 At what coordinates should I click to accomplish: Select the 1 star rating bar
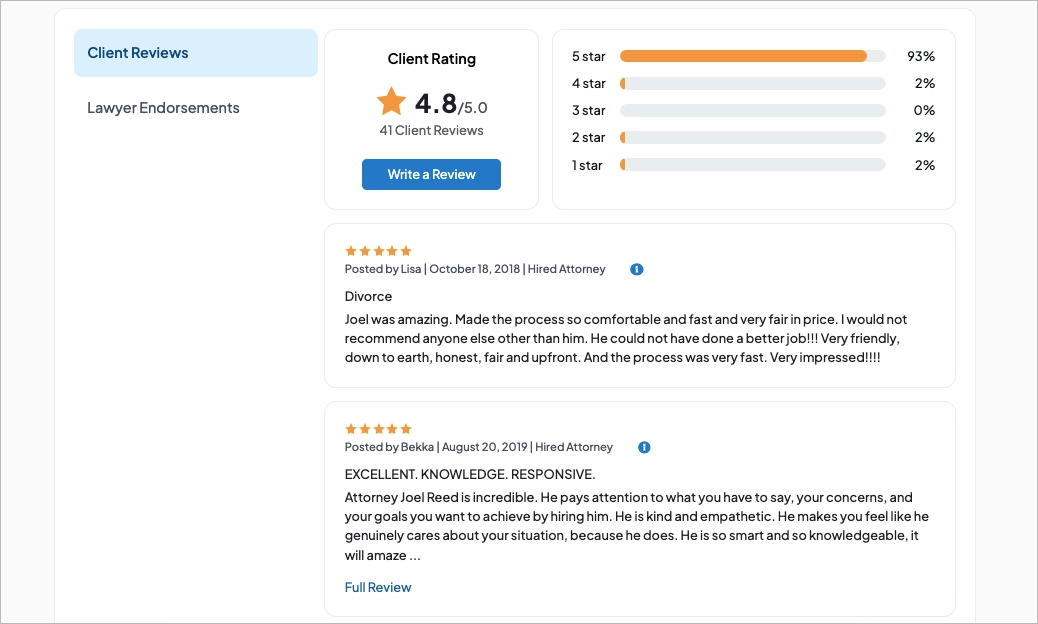[752, 164]
